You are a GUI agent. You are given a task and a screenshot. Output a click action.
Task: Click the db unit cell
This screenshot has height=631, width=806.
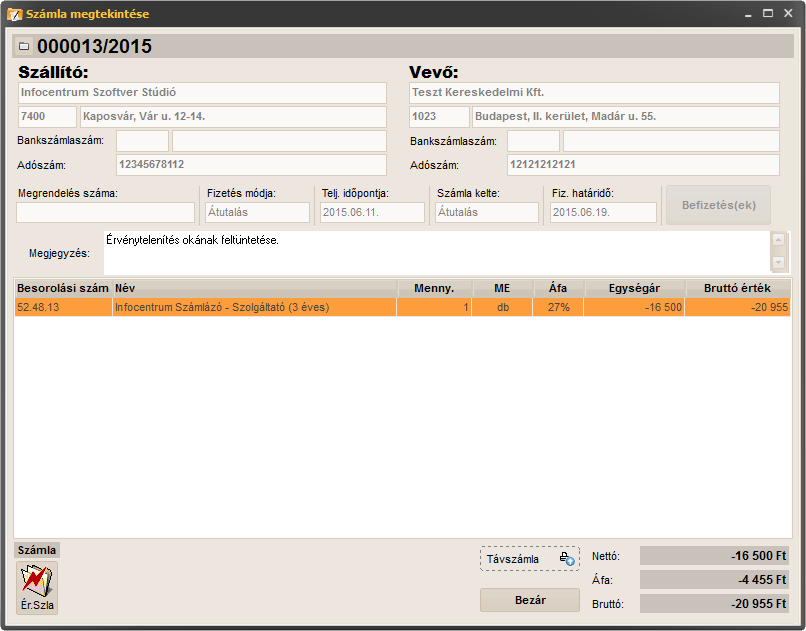click(x=502, y=307)
